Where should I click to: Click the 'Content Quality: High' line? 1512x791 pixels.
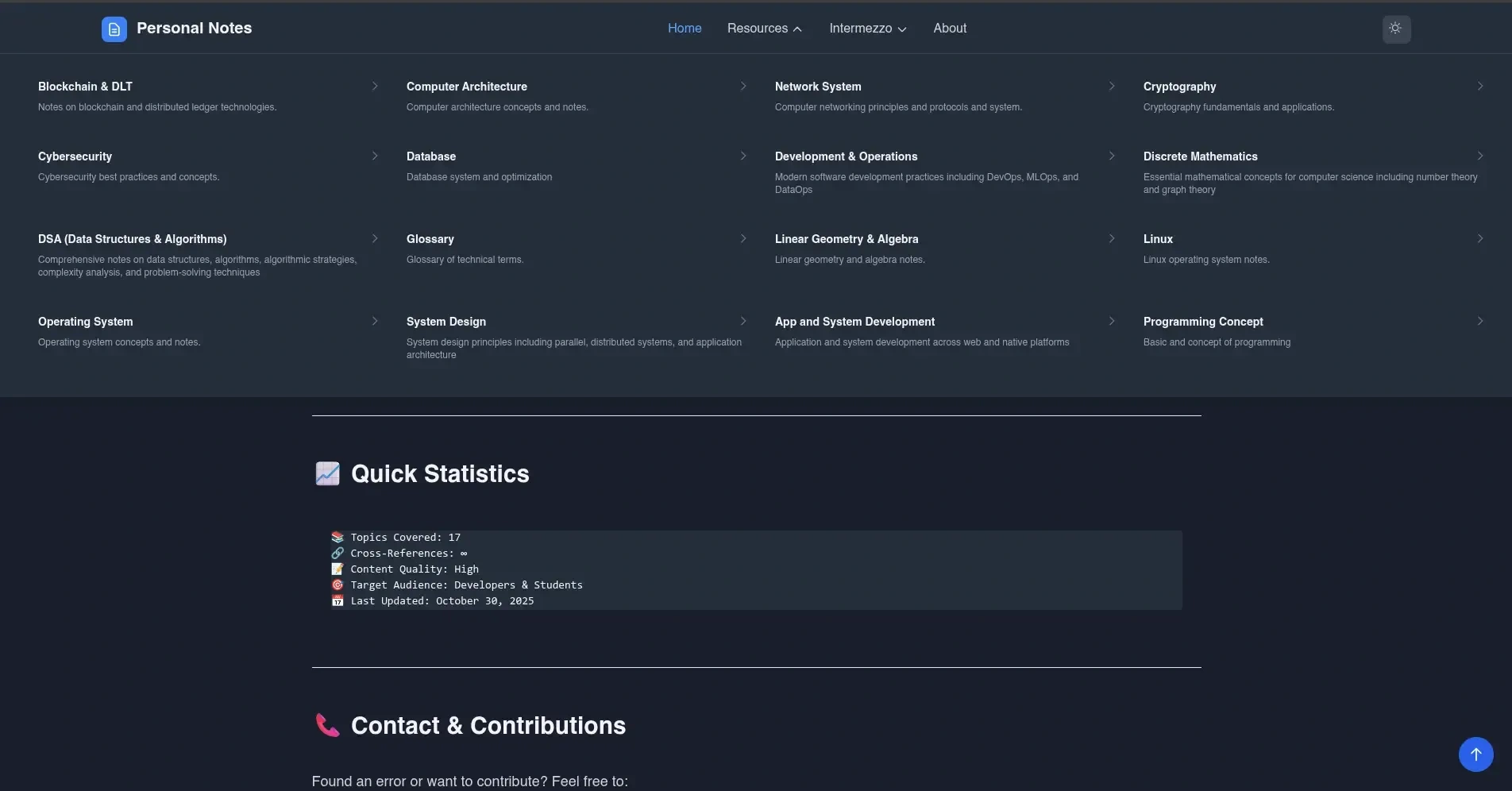(405, 569)
